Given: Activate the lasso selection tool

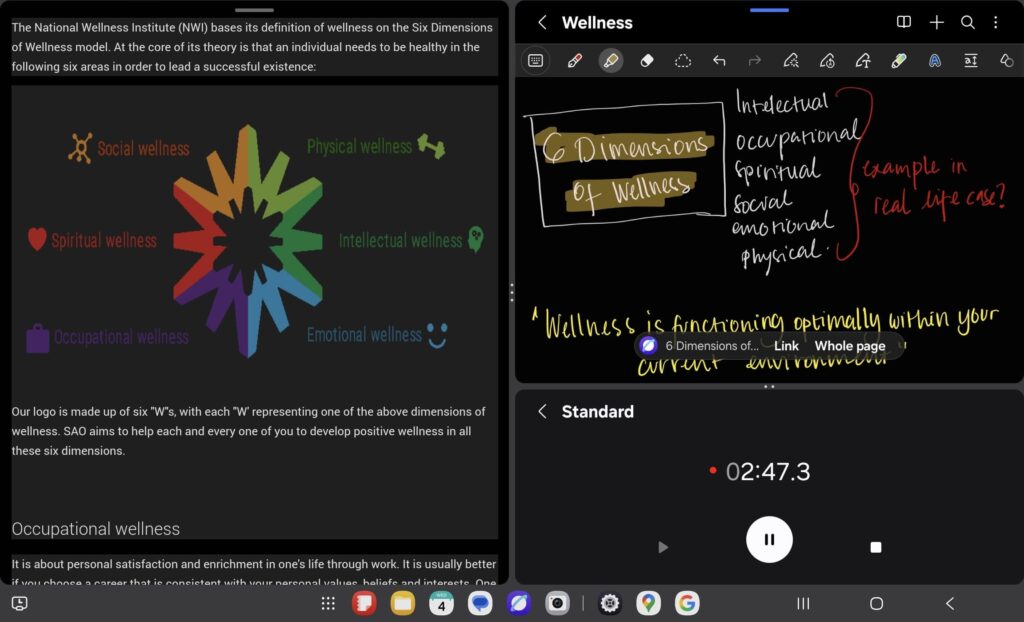Looking at the screenshot, I should [x=683, y=61].
